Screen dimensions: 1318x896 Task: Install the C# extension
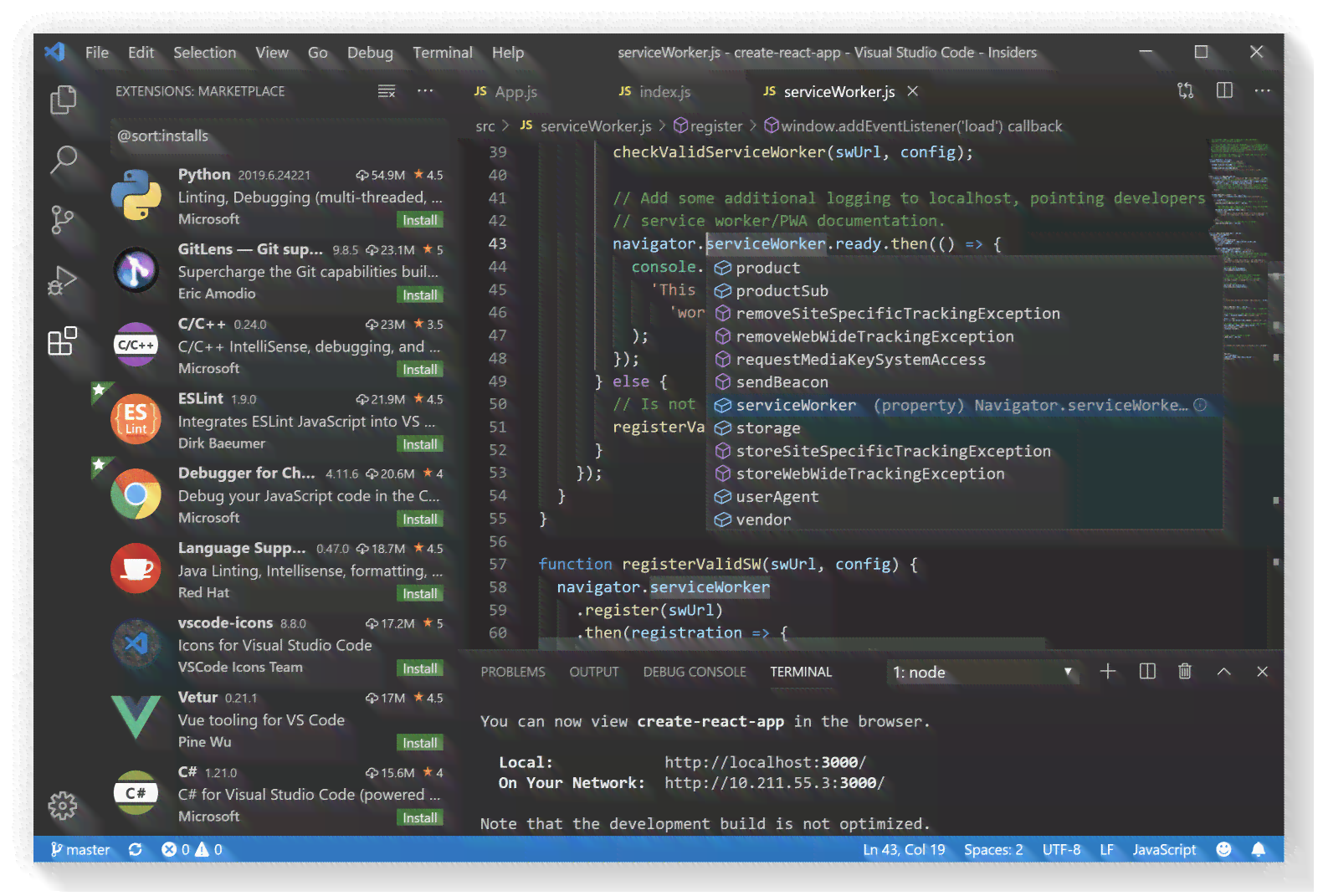click(420, 818)
